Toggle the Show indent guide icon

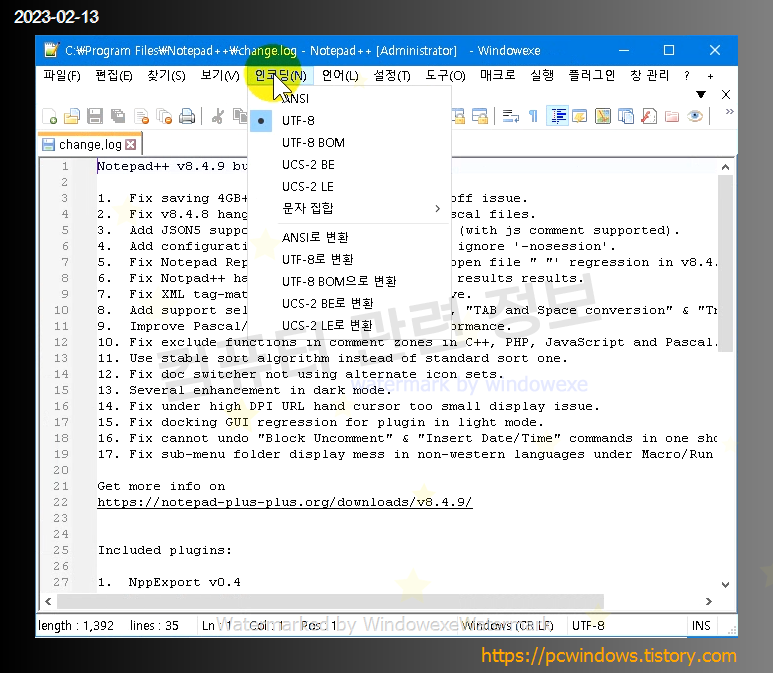[x=558, y=116]
